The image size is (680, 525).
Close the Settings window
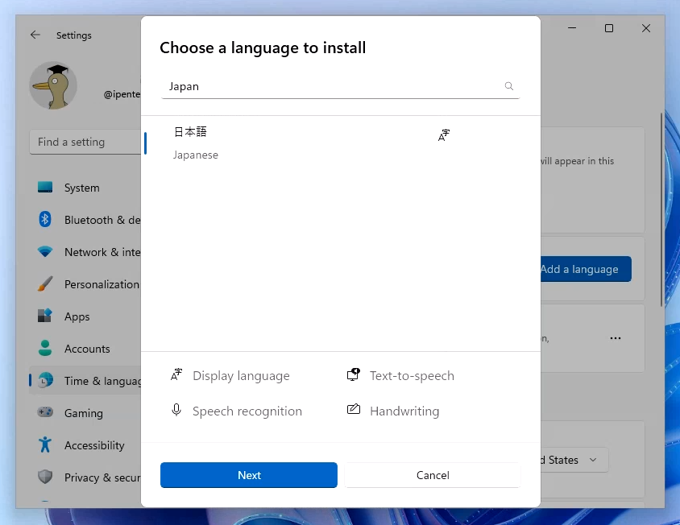click(646, 28)
